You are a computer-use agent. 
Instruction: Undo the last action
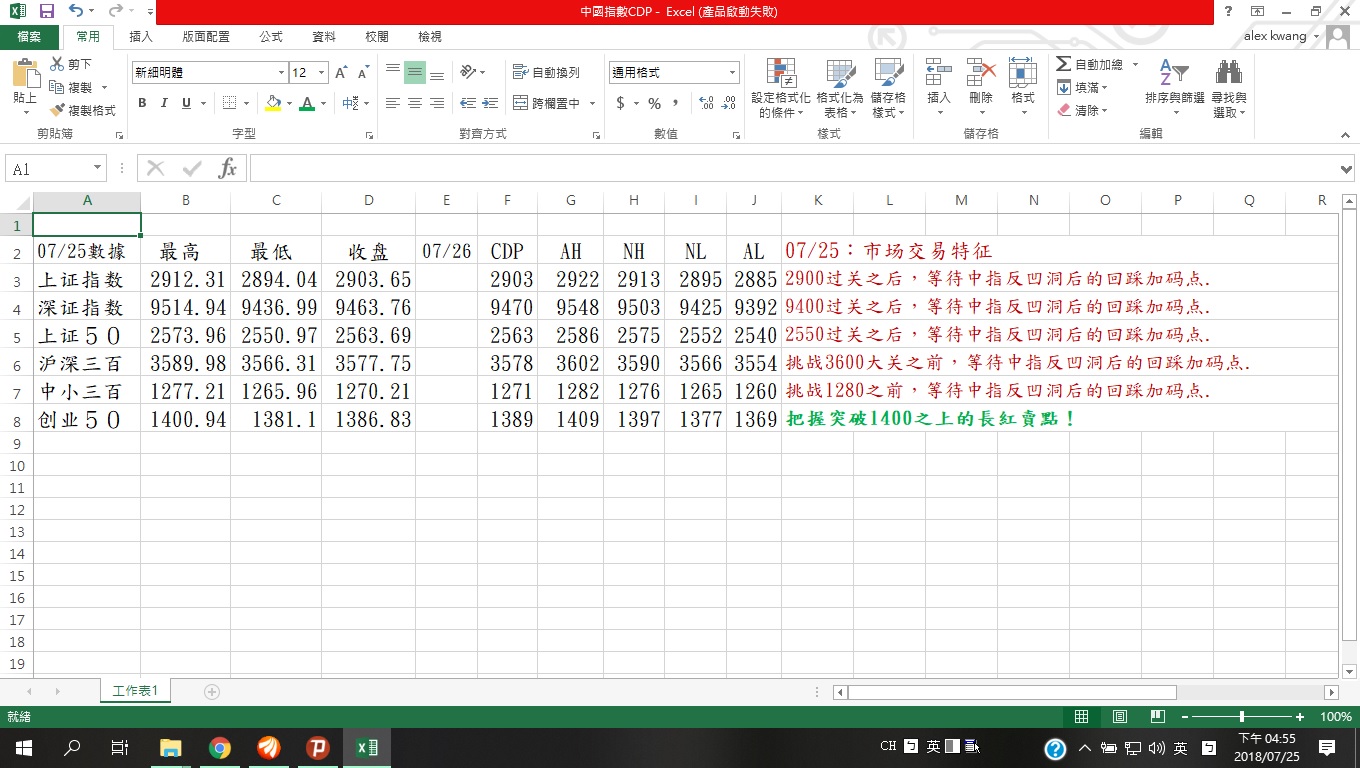point(76,11)
